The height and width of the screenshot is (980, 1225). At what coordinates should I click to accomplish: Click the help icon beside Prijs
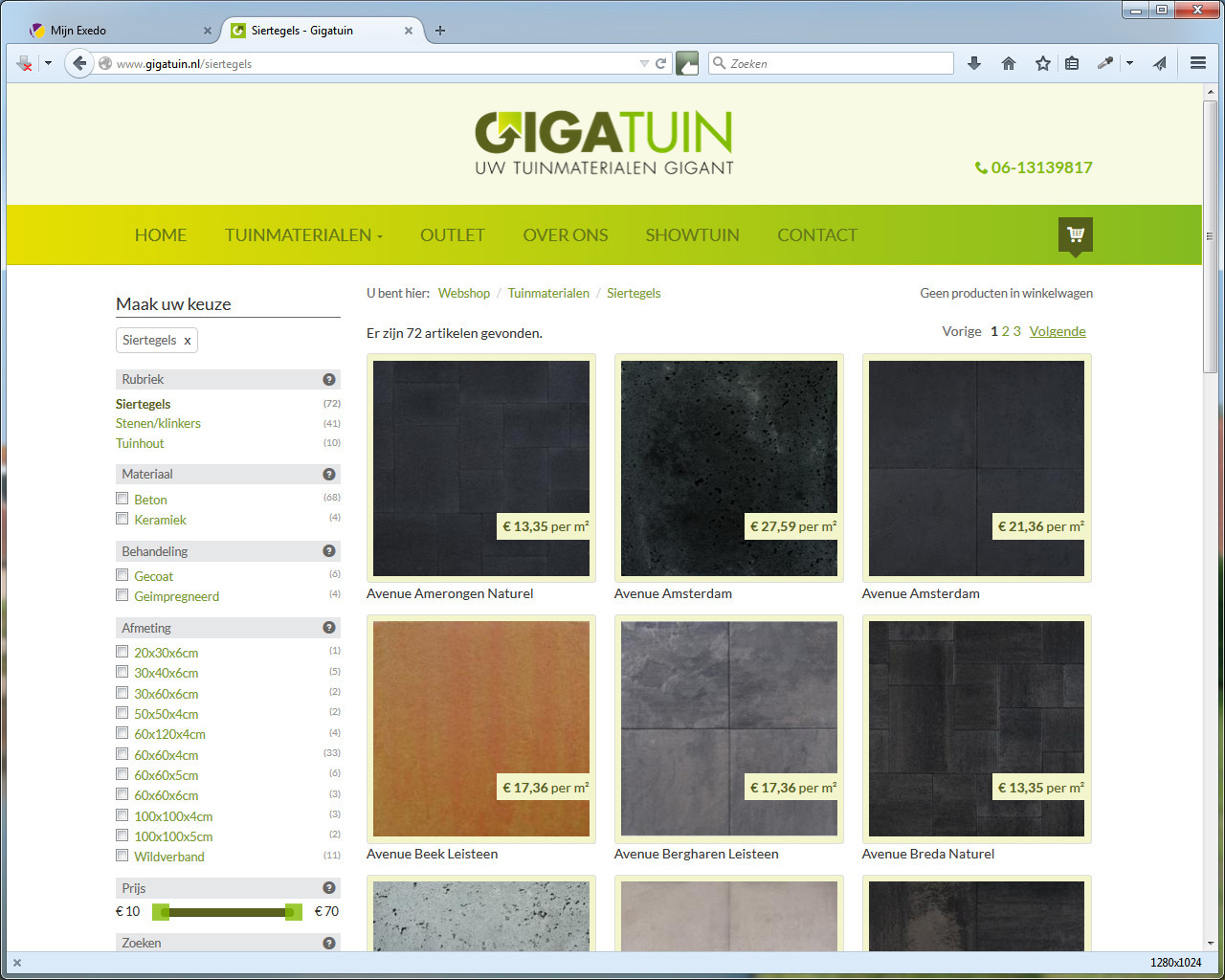point(329,887)
